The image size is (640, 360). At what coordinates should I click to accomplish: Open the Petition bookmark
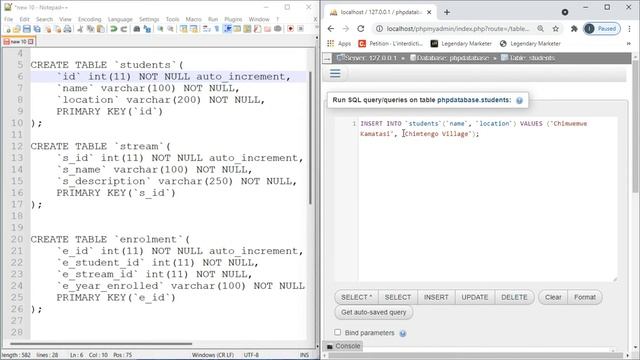pos(391,43)
